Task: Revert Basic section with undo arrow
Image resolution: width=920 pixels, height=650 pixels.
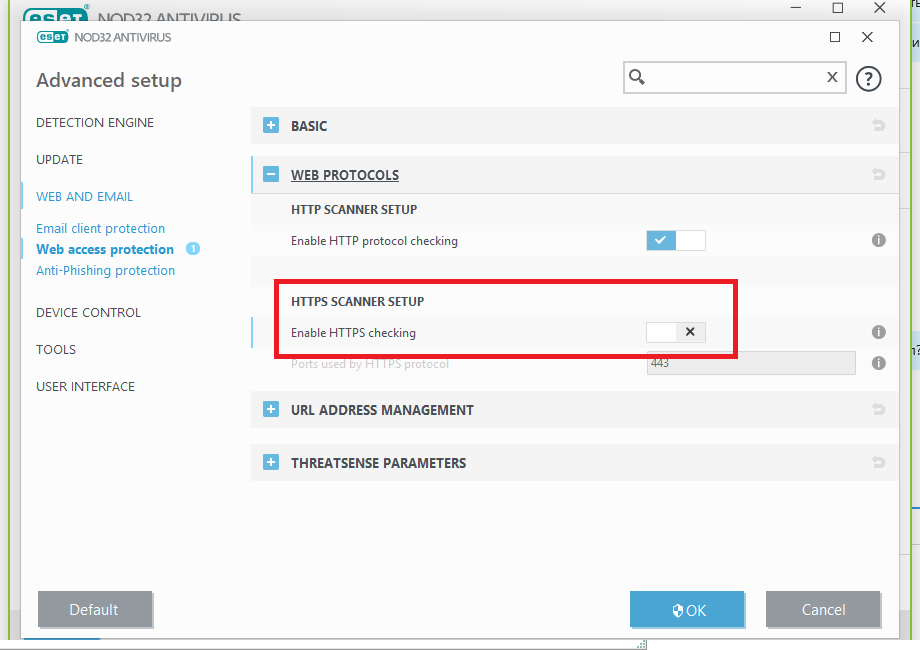Action: 878,126
